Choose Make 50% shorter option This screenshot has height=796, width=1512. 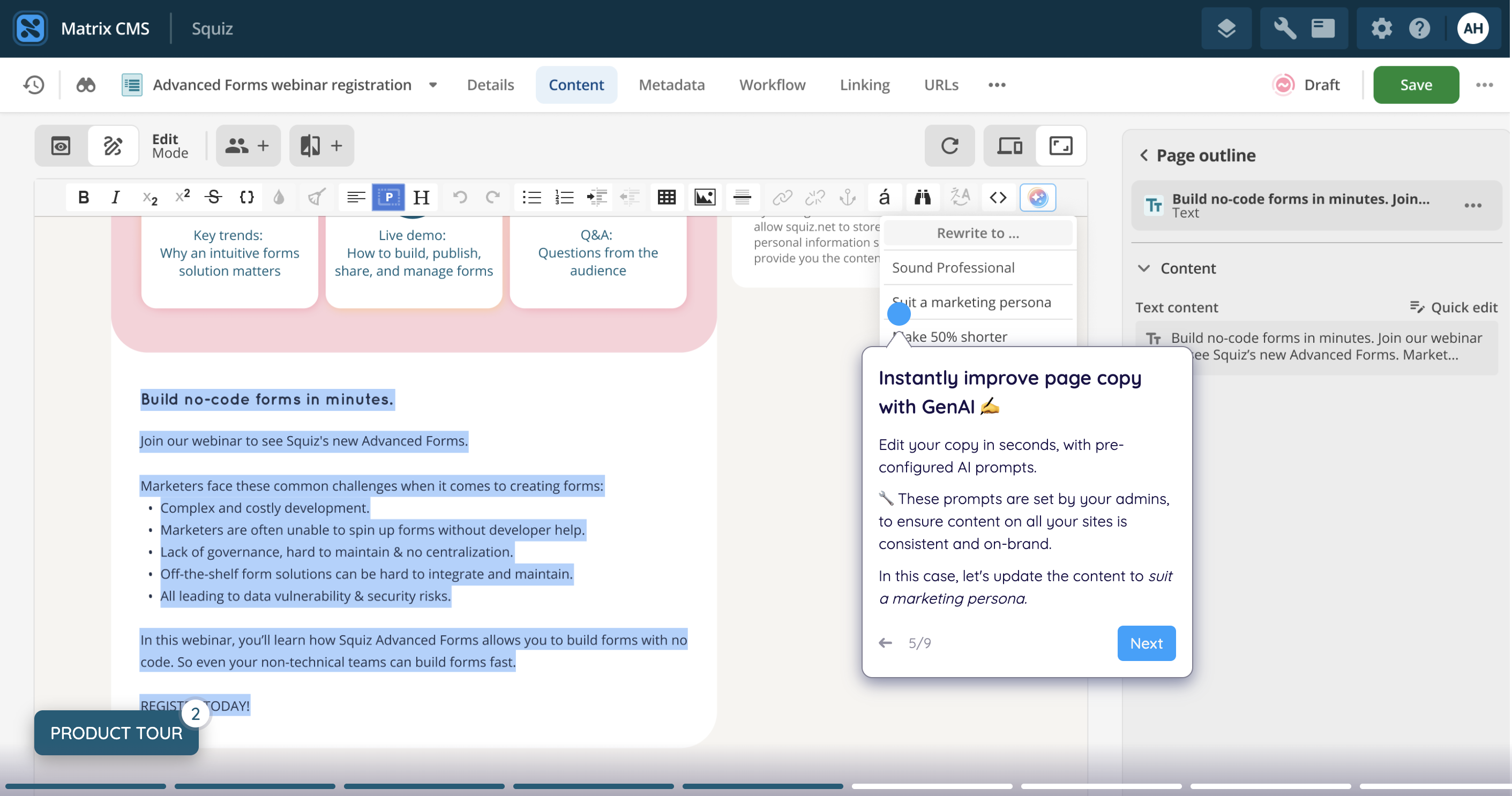tap(978, 336)
